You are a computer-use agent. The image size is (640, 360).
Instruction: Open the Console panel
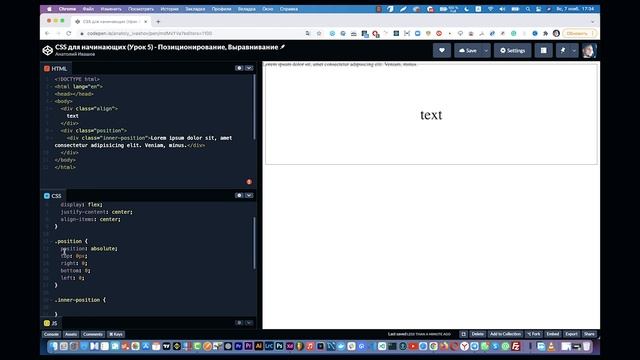(x=51, y=334)
